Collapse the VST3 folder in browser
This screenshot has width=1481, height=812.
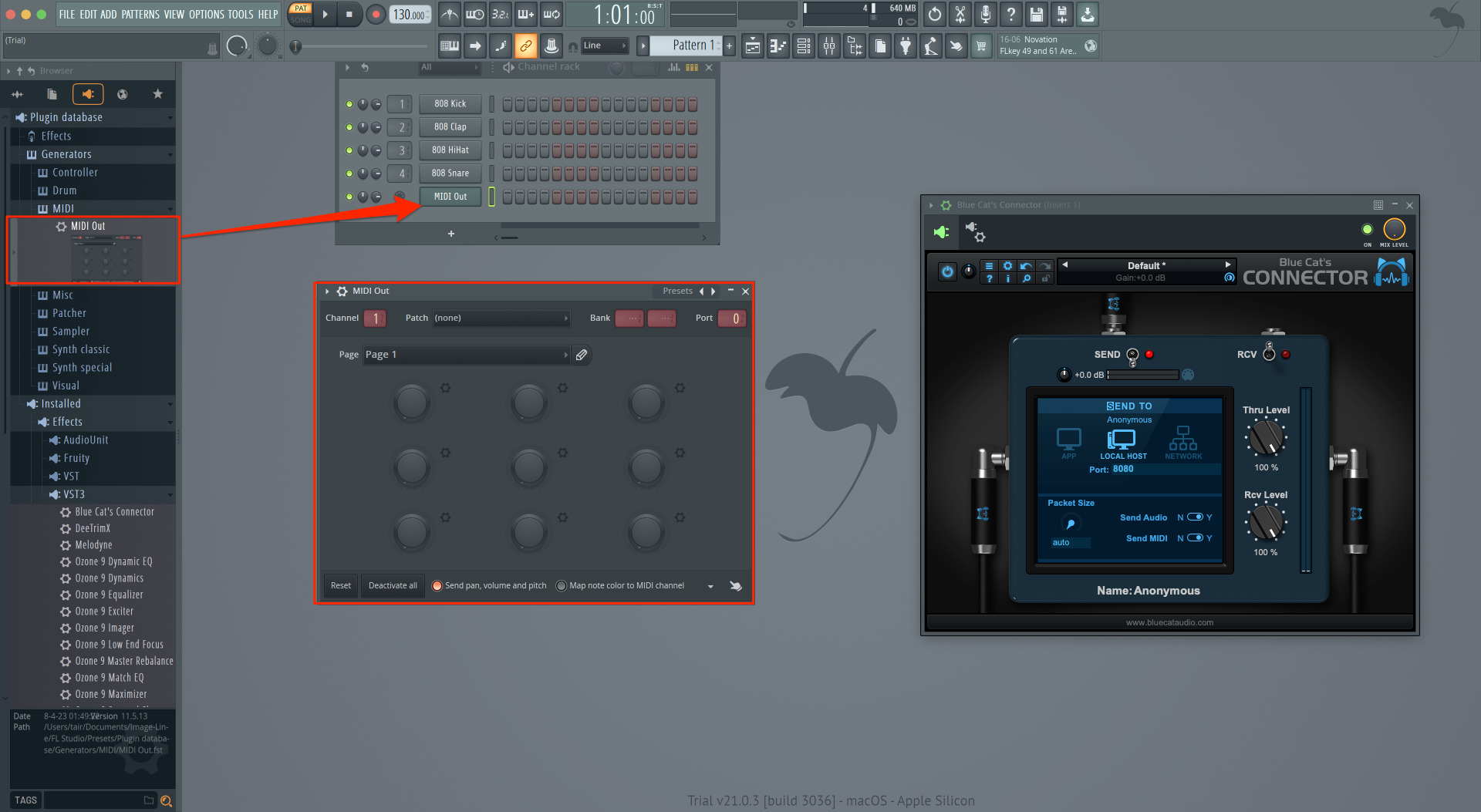[74, 494]
